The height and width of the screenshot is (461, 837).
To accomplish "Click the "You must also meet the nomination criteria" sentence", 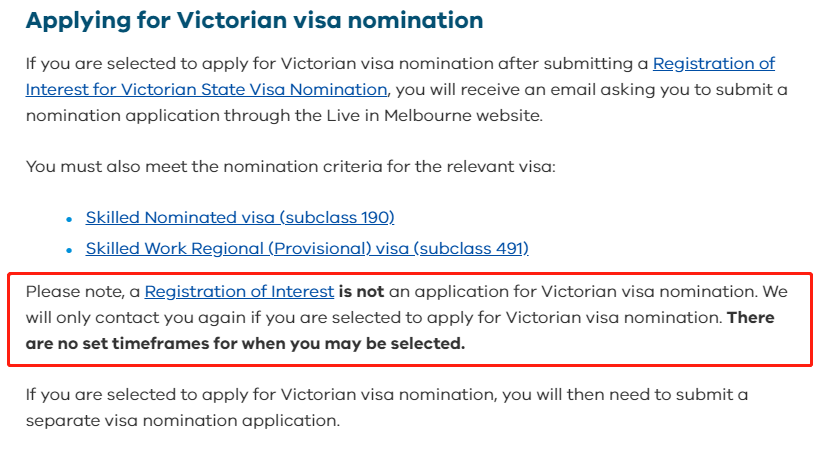I will pyautogui.click(x=290, y=167).
